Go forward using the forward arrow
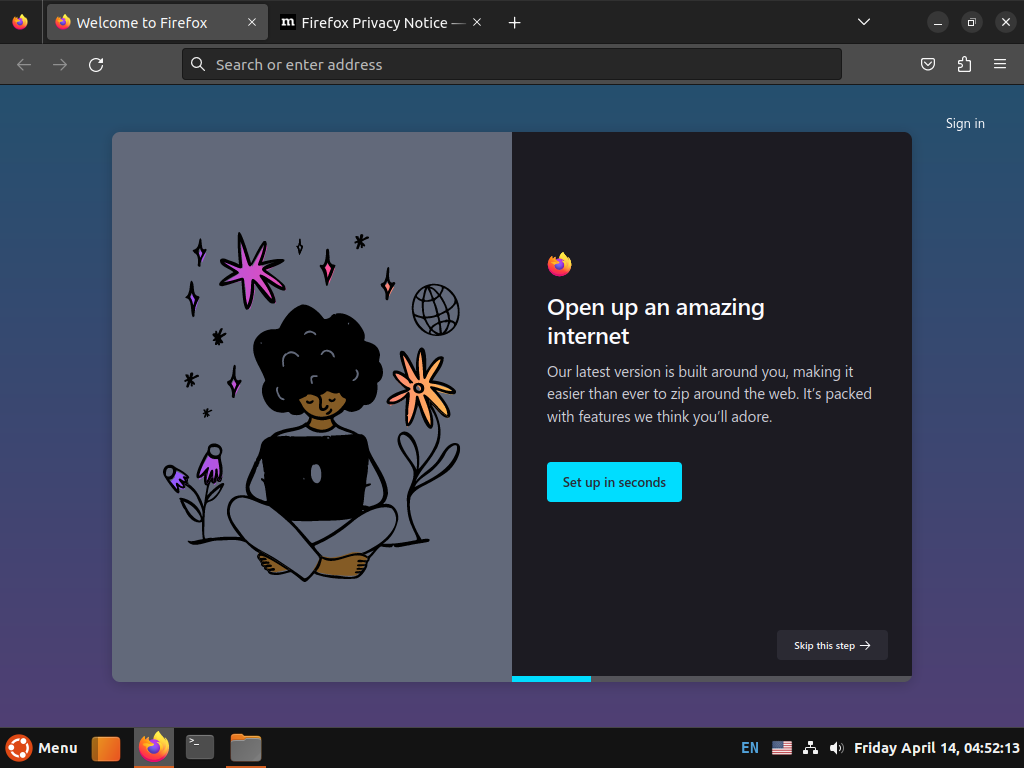The image size is (1024, 768). (x=60, y=65)
